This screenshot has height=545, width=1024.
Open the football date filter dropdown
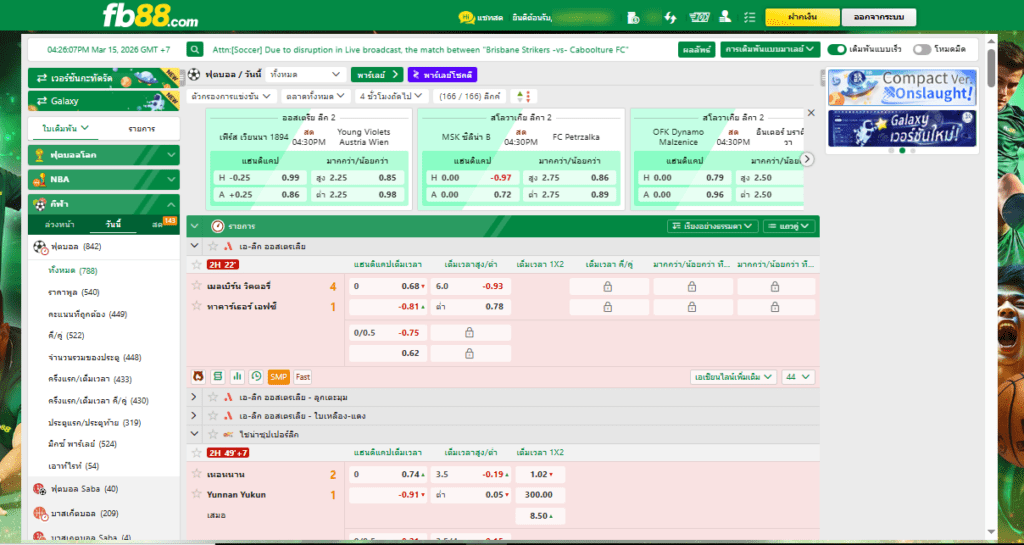[x=306, y=74]
